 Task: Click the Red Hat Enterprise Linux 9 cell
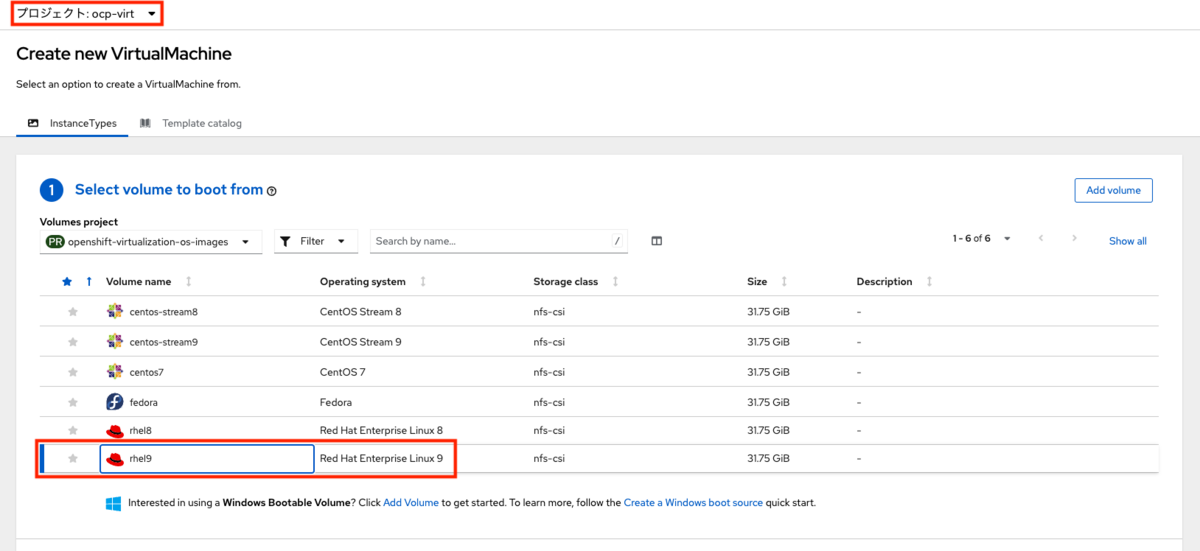(x=381, y=459)
